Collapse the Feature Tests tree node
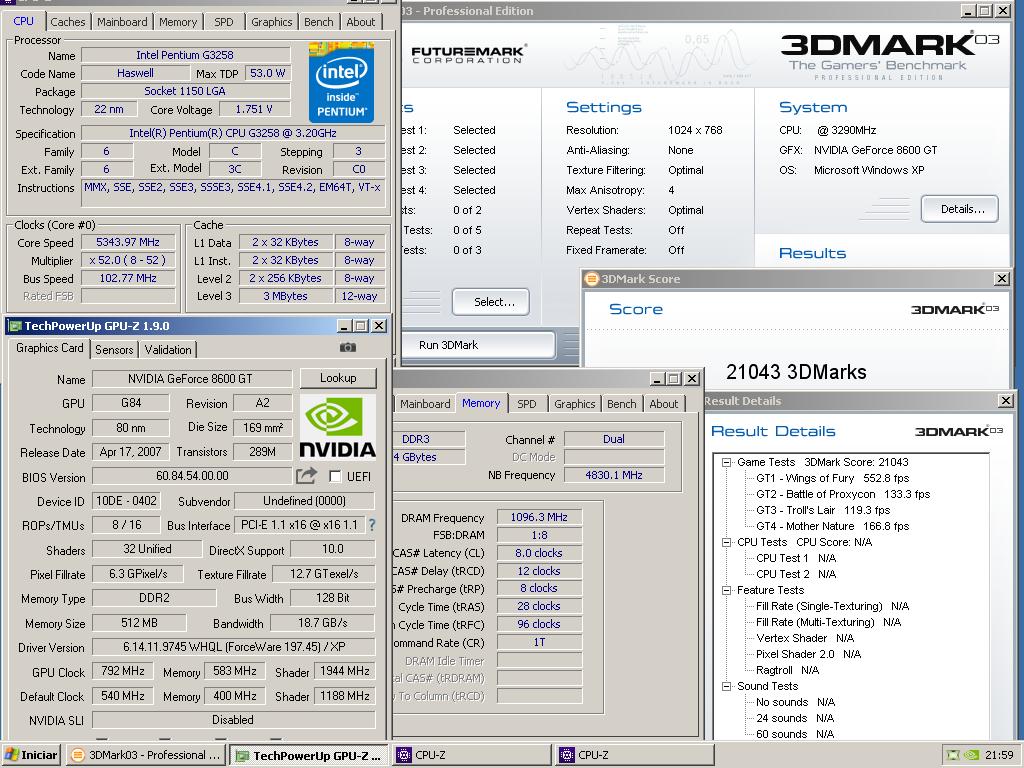 click(726, 590)
